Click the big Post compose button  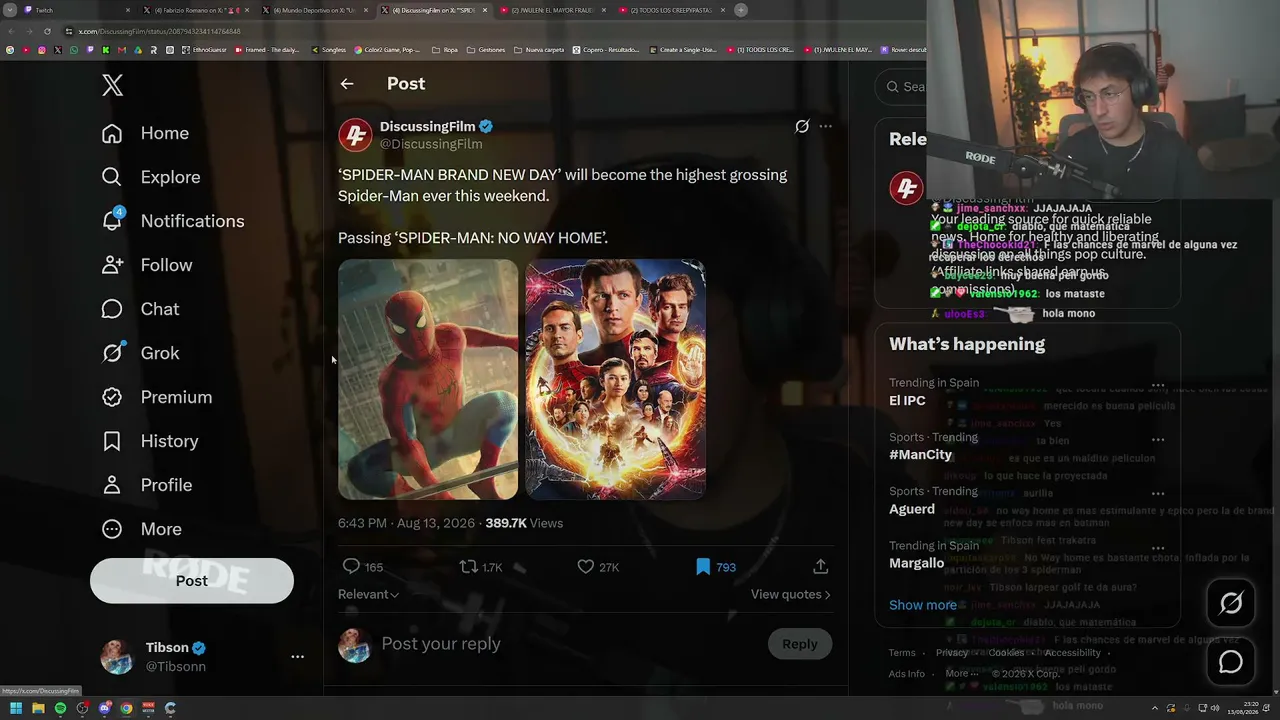(x=192, y=581)
